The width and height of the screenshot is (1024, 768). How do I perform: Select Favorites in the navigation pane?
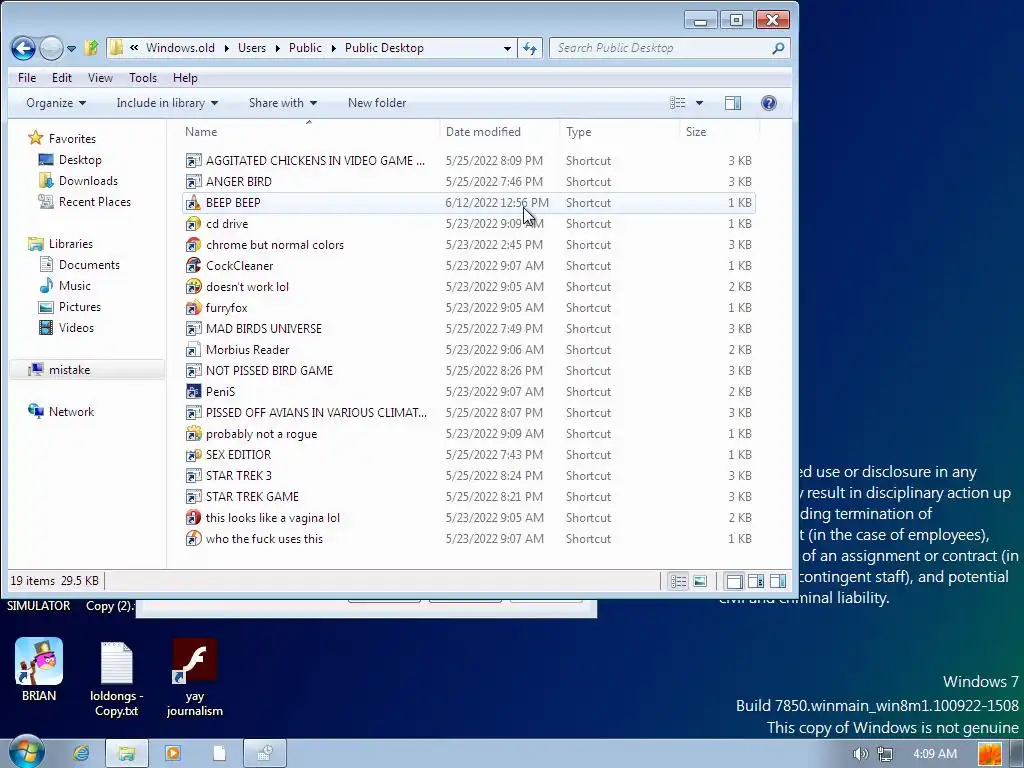pos(62,138)
